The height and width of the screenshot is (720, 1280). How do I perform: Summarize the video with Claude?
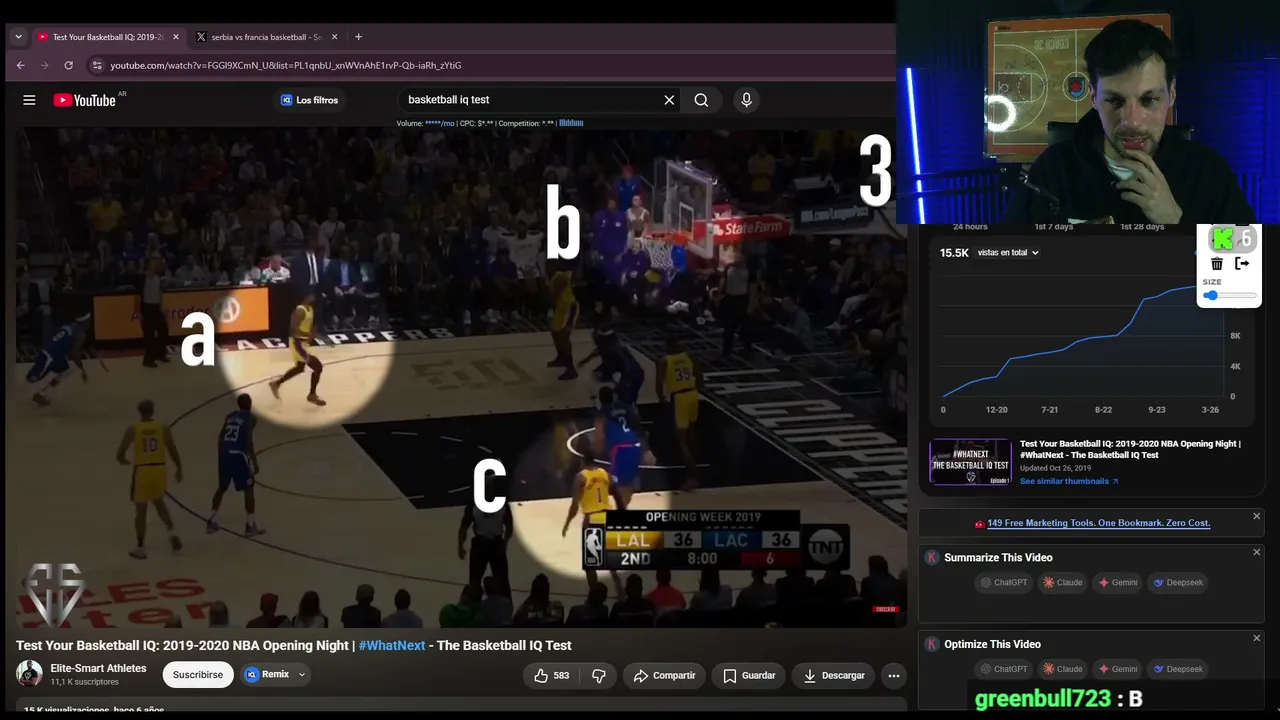1063,582
